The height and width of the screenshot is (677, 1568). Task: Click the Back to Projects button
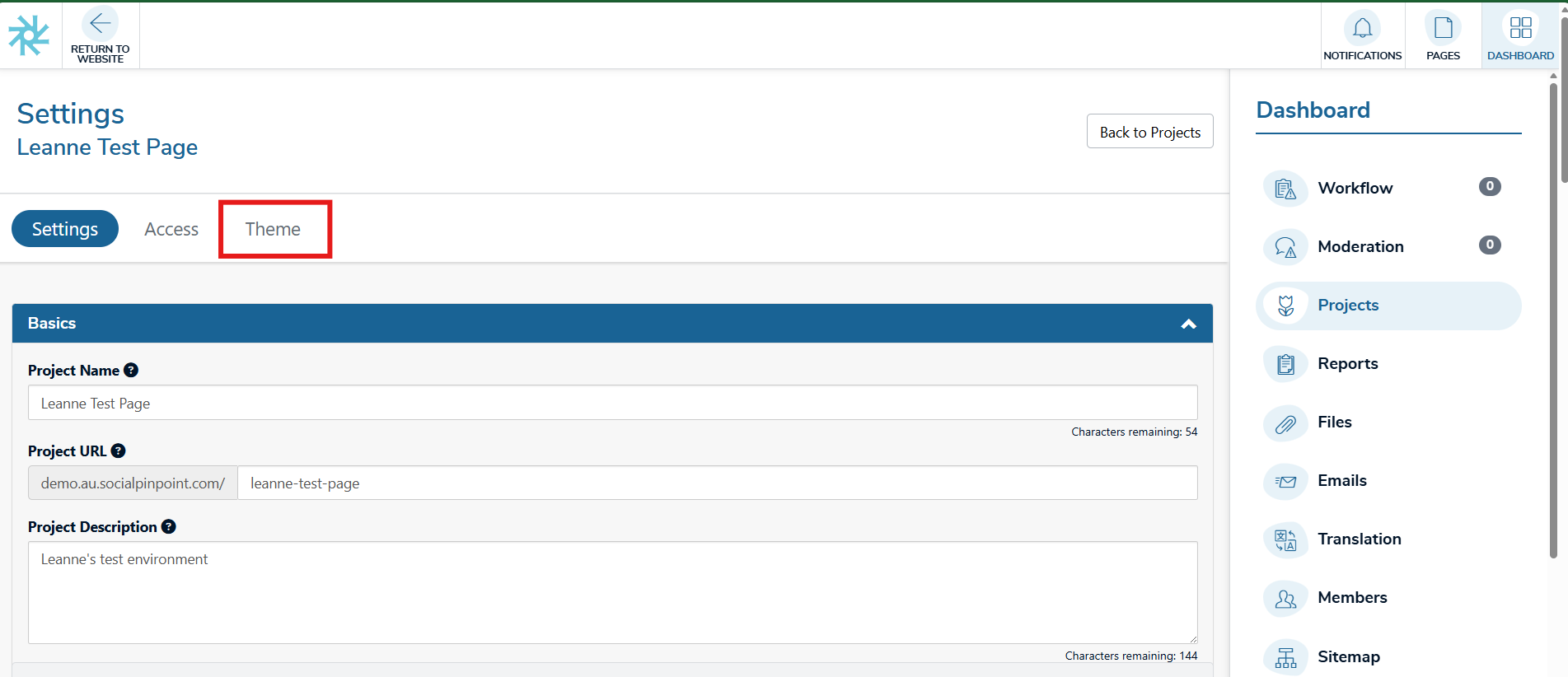tap(1149, 132)
